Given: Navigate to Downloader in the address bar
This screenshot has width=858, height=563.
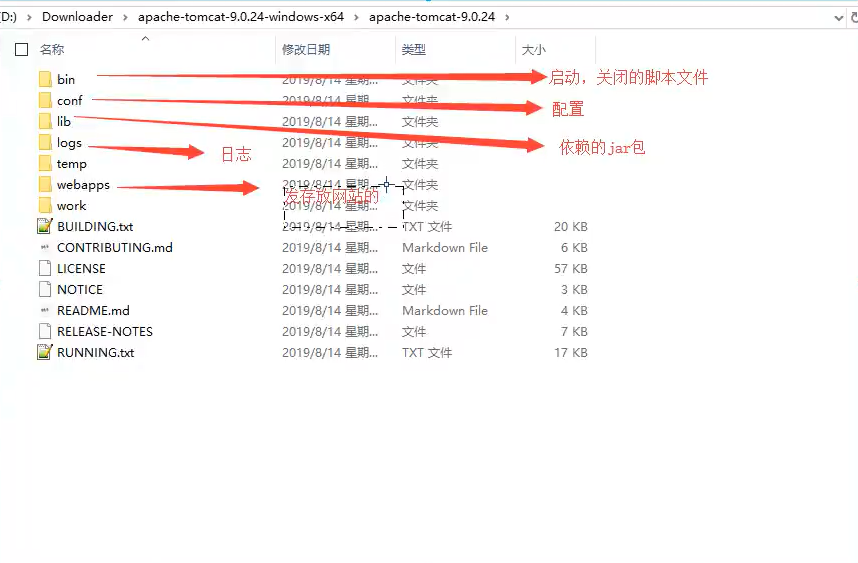Looking at the screenshot, I should pos(77,17).
